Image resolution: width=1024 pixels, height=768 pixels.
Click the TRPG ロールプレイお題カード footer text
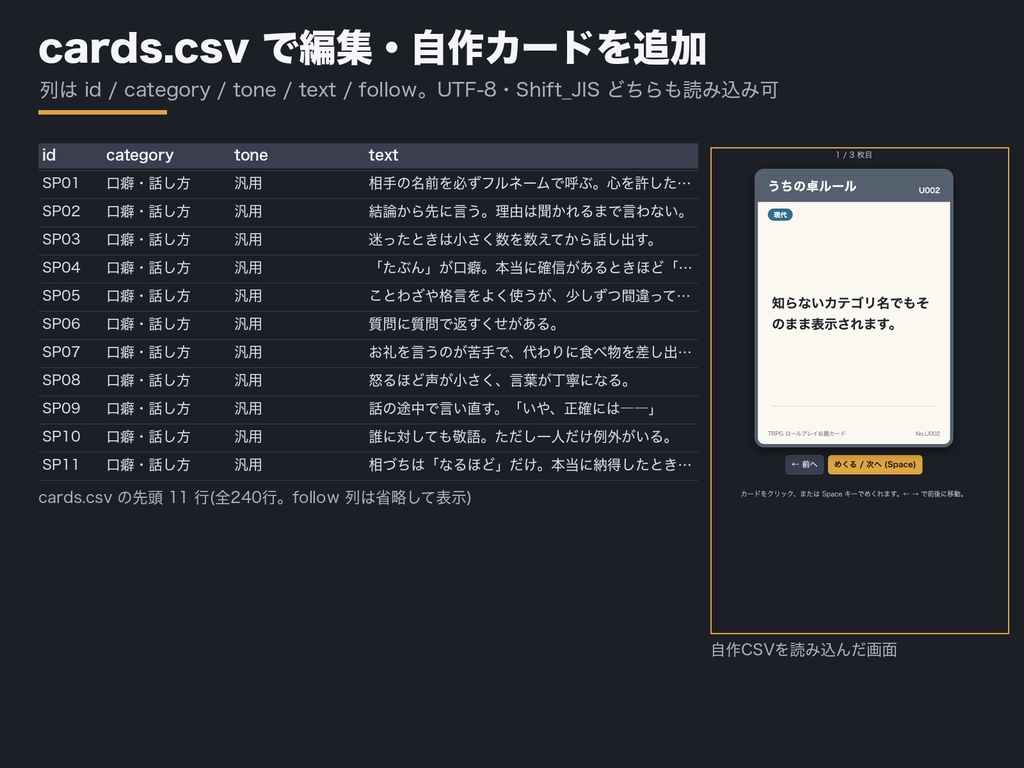[807, 434]
